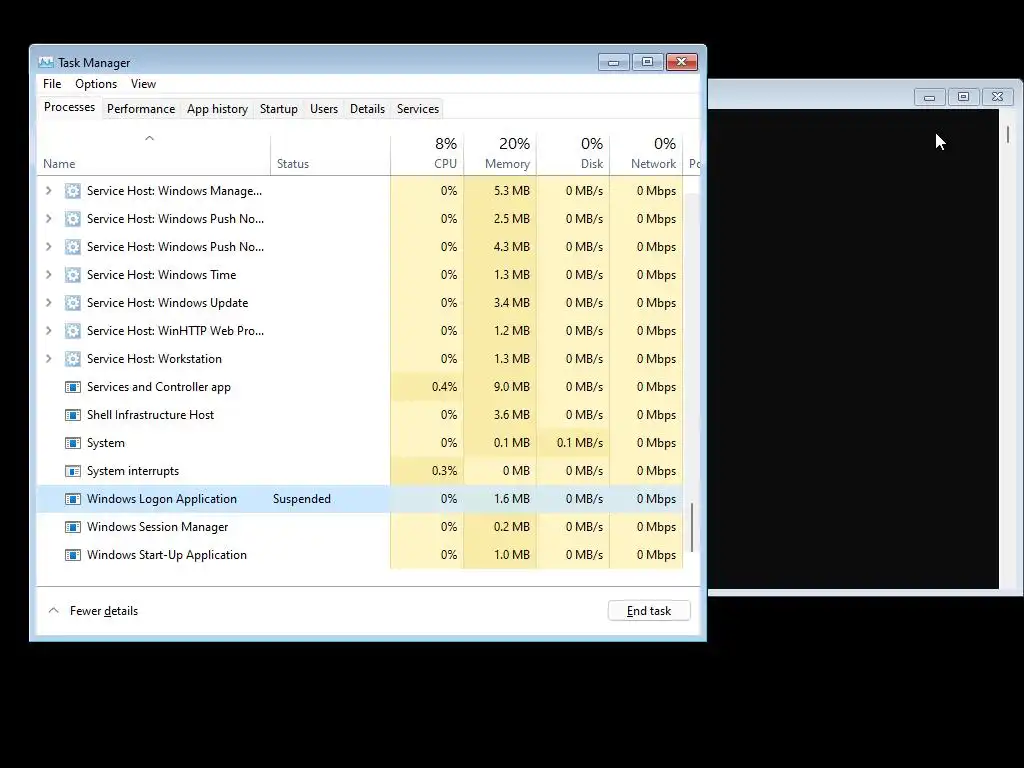
Task: Expand Service Host: Windows Update row
Action: pyautogui.click(x=48, y=303)
